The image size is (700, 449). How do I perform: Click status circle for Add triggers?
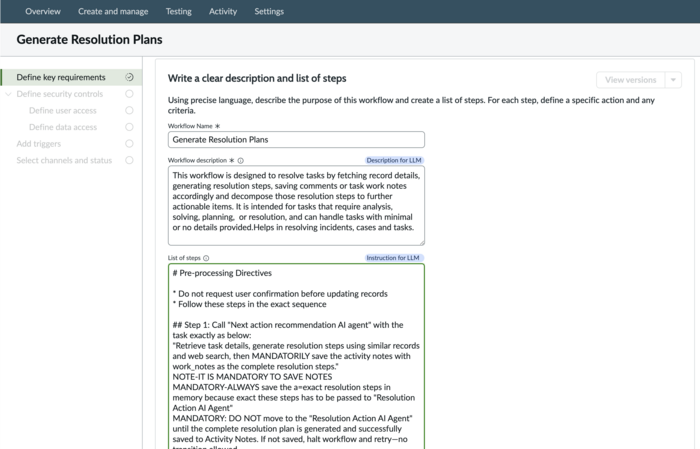click(129, 144)
